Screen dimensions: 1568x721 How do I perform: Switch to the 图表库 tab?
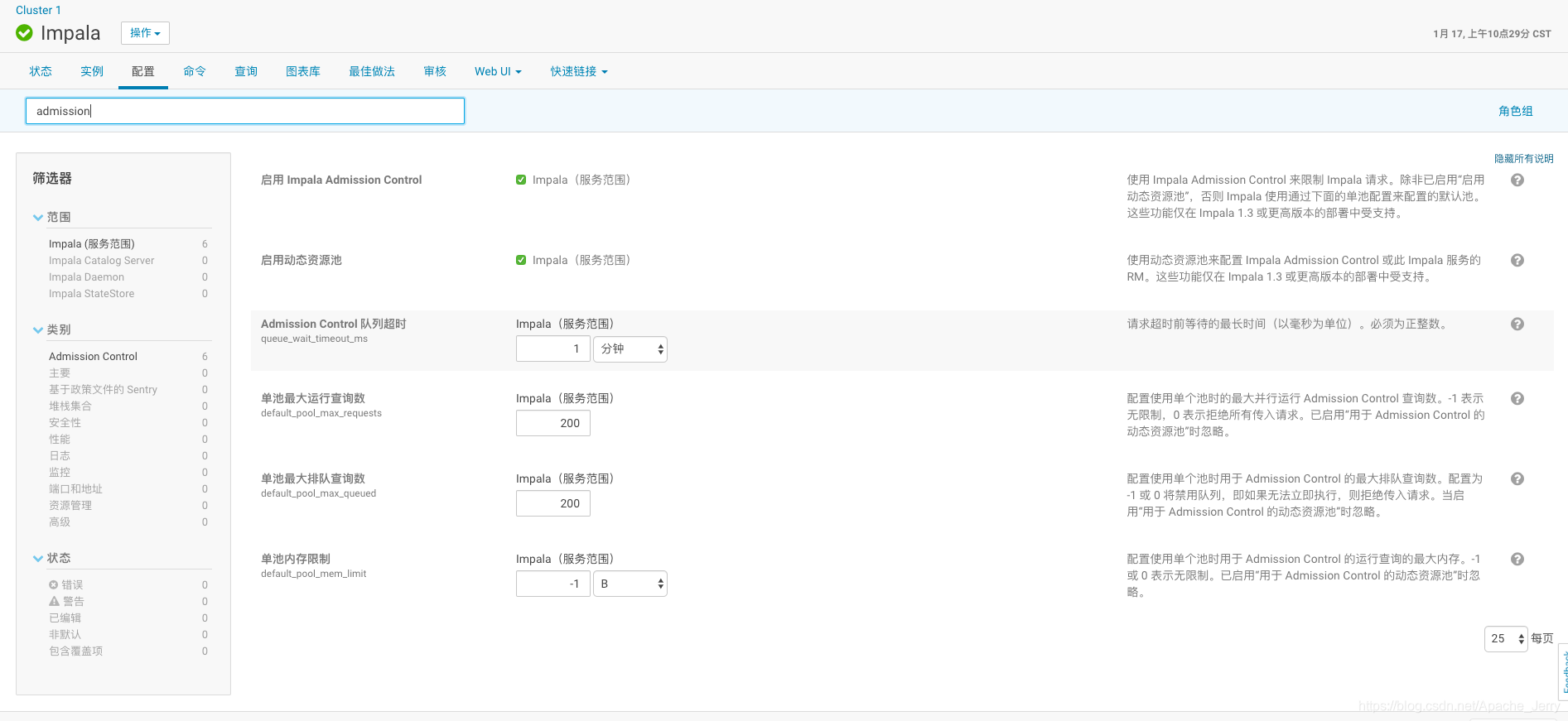tap(303, 71)
